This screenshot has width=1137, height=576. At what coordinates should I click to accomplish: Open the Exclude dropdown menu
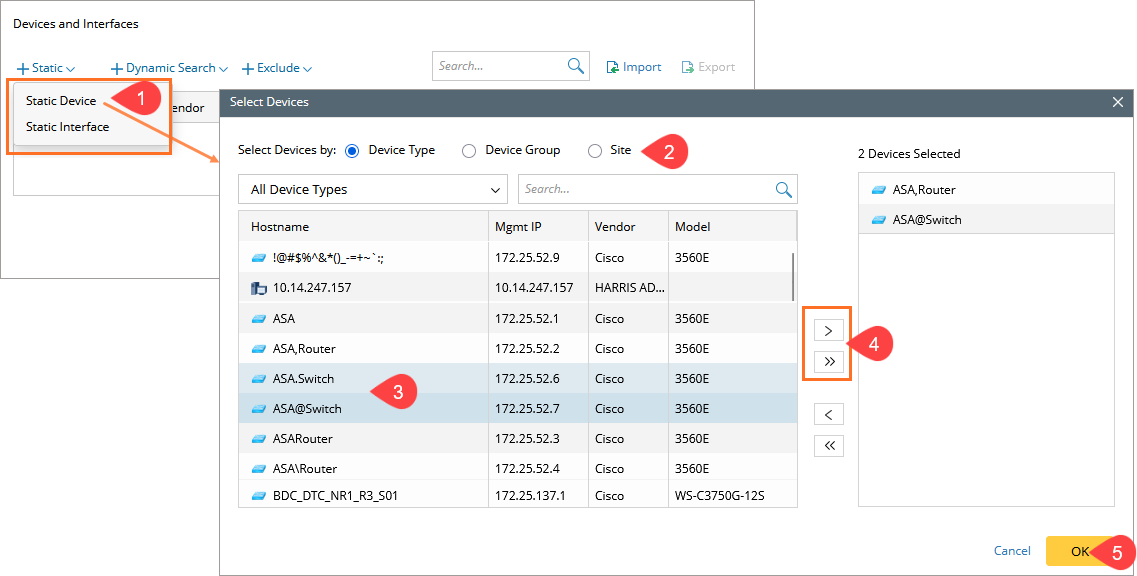(277, 68)
